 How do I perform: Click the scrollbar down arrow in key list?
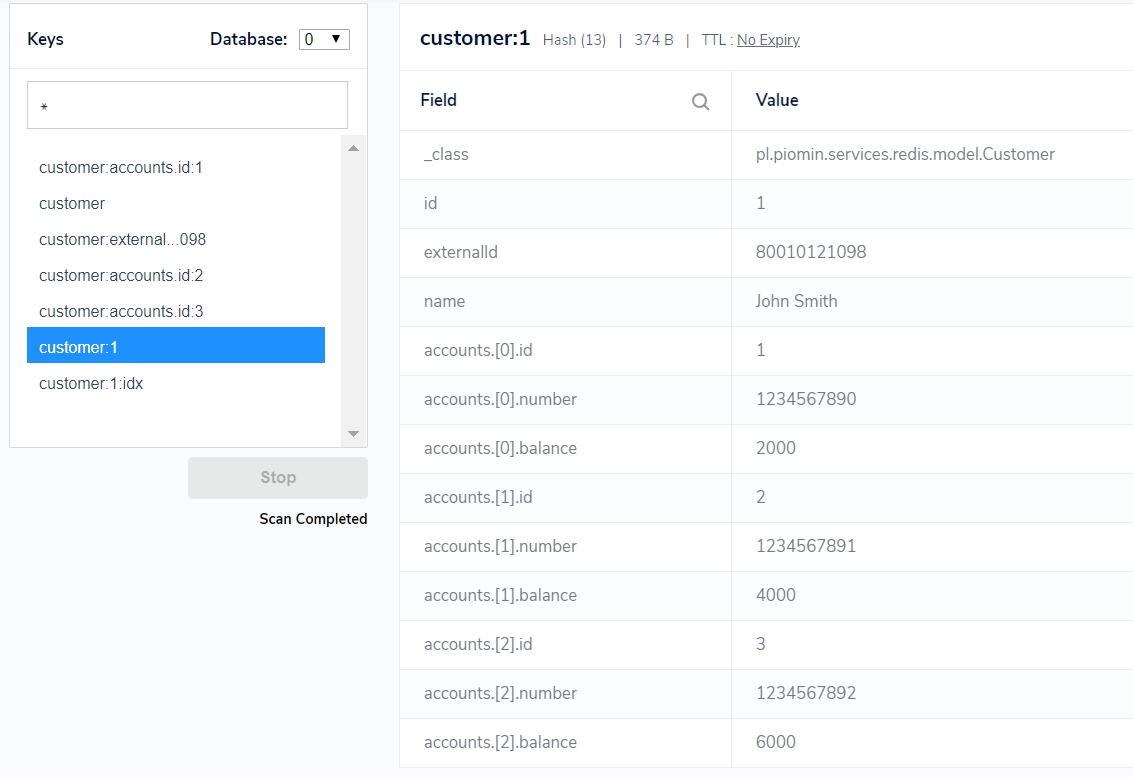(x=353, y=434)
